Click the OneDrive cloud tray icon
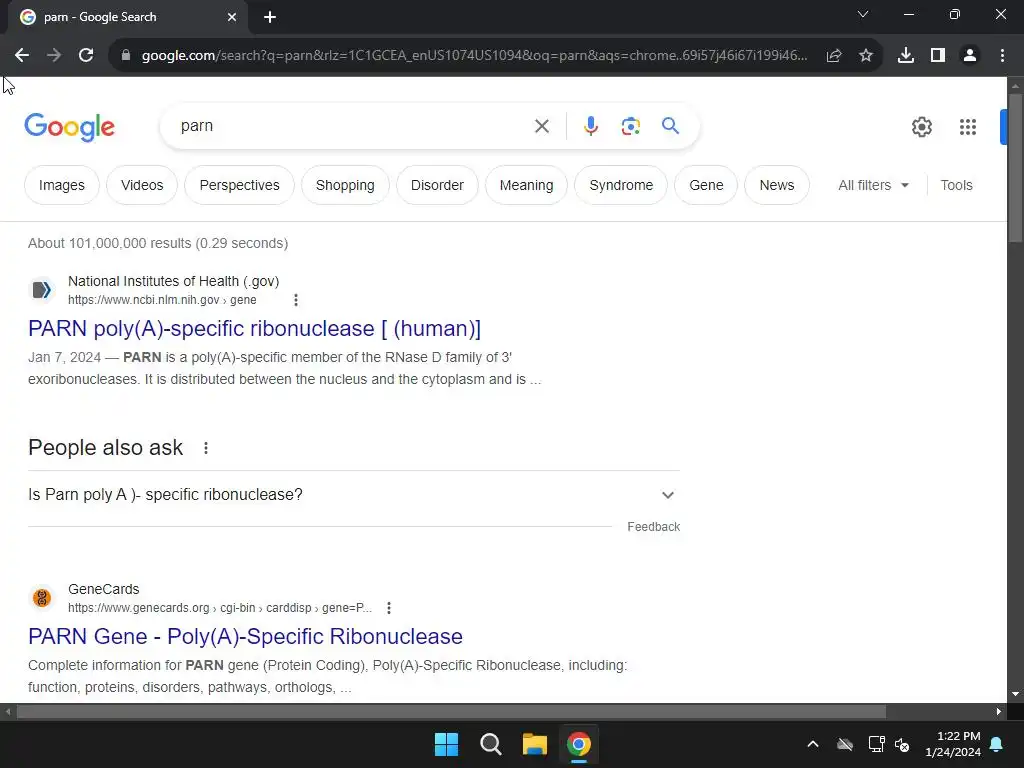Screen dimensions: 1024x768 click(x=845, y=744)
